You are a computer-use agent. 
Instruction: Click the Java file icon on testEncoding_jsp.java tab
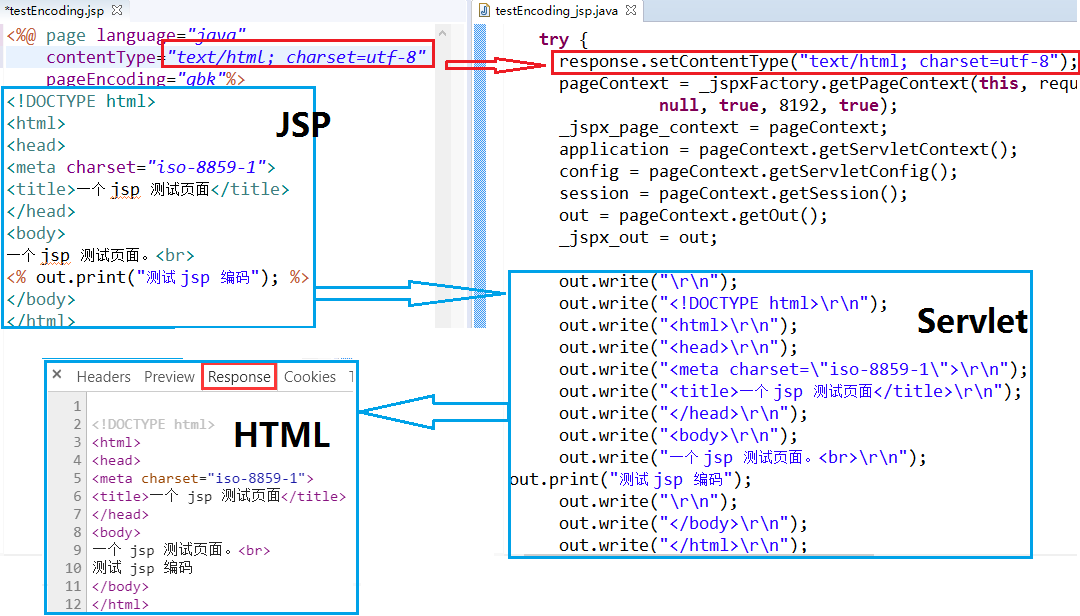487,10
